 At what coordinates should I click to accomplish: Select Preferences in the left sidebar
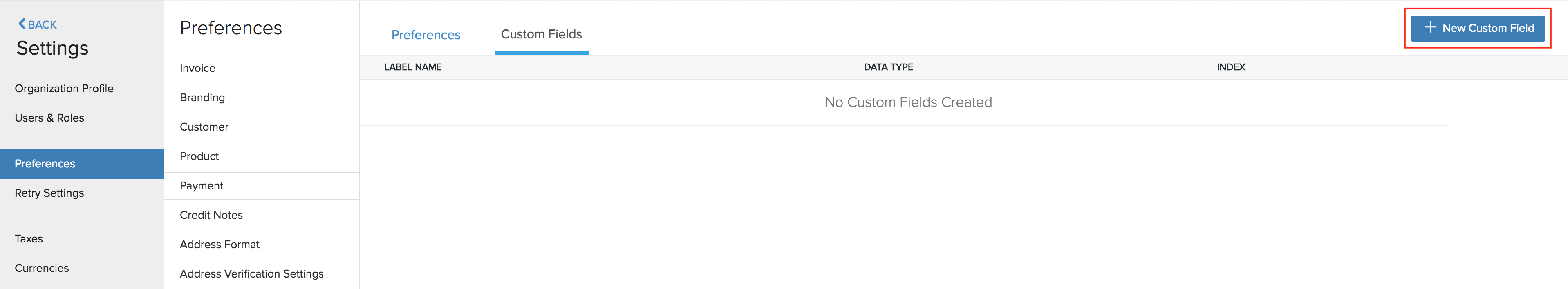click(45, 164)
